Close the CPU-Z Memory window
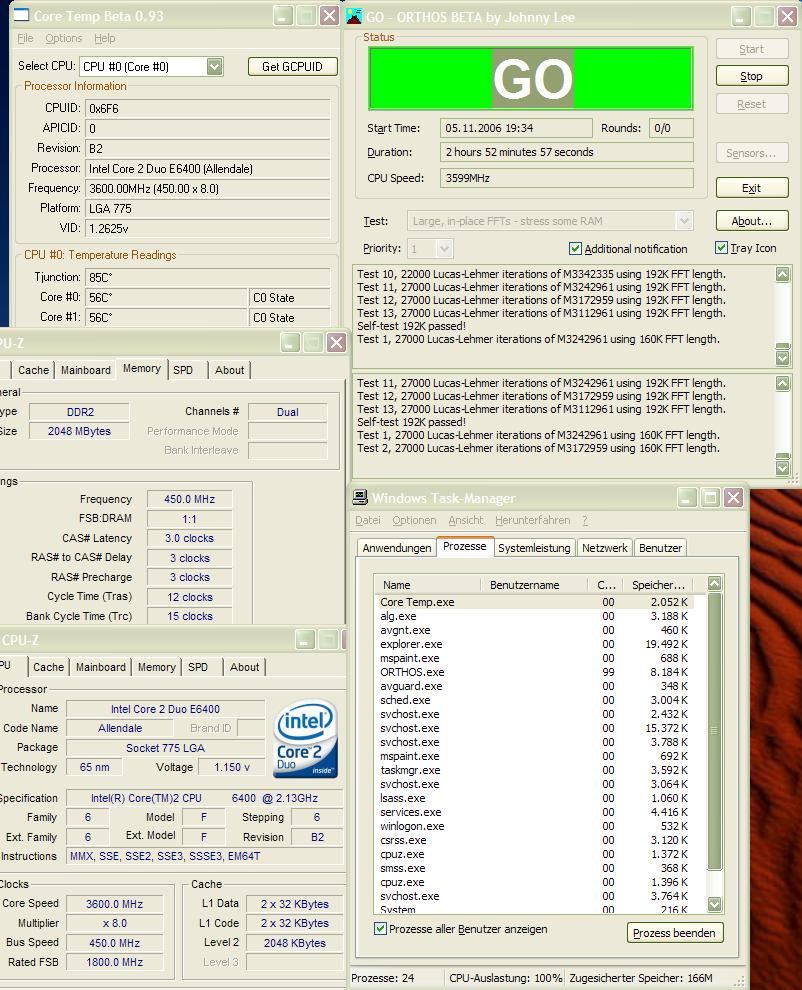This screenshot has width=802, height=990. coord(336,343)
